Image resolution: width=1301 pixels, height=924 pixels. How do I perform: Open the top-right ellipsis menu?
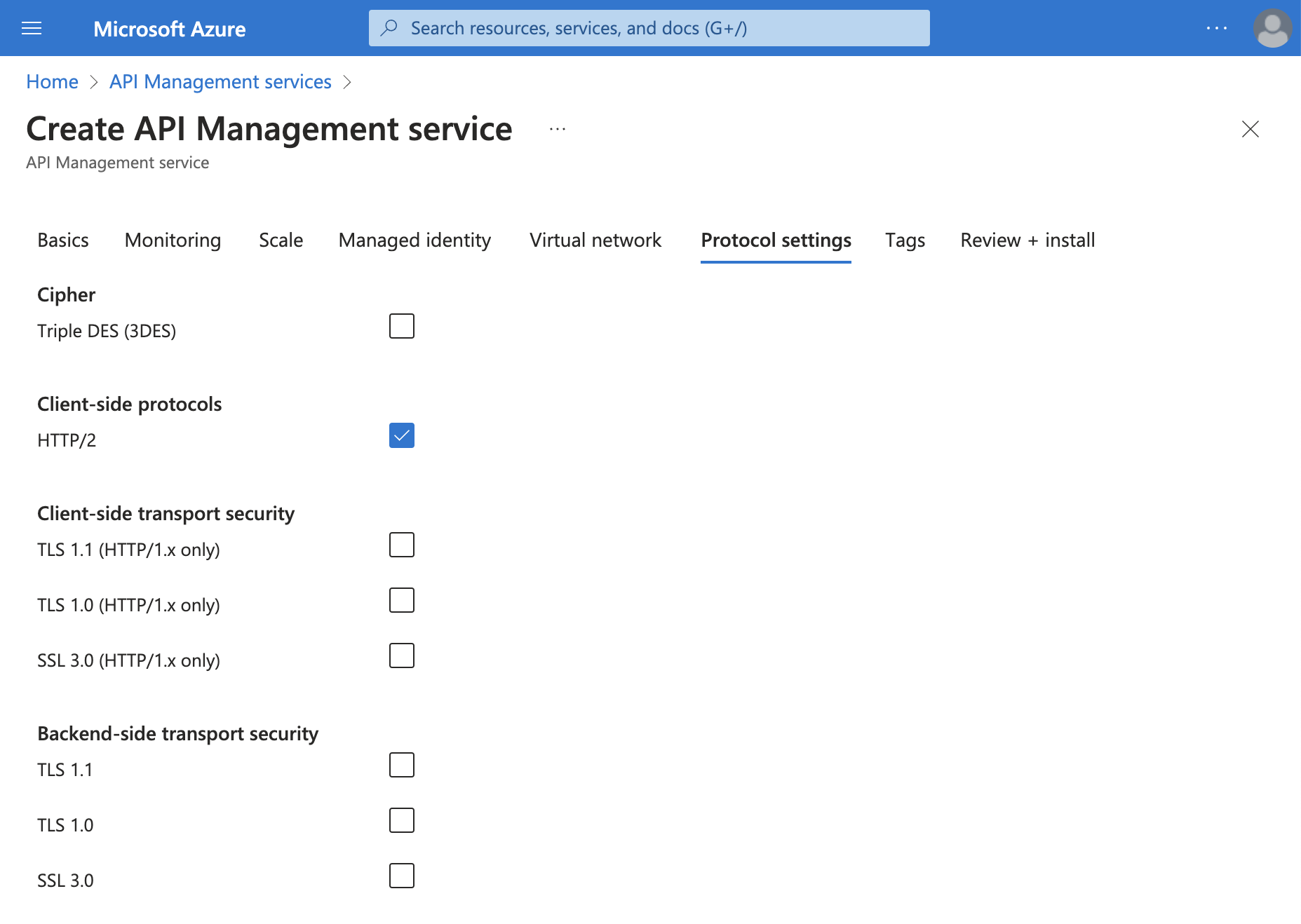tap(1217, 28)
